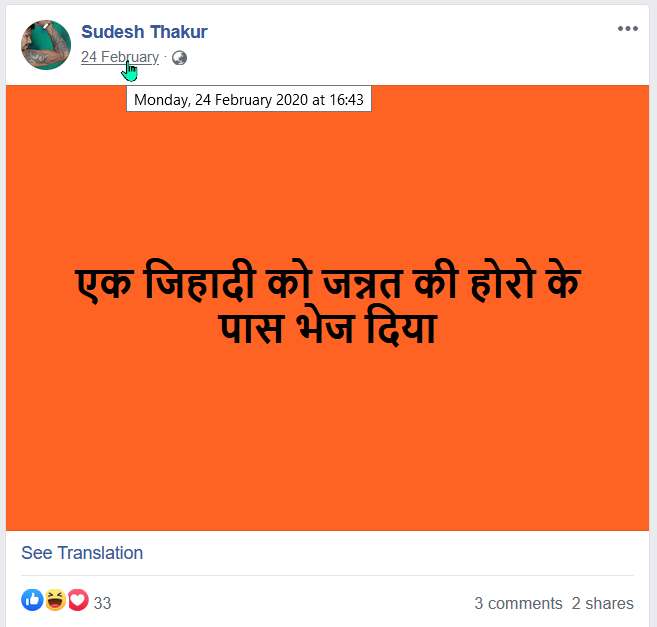View the 3 comments
The width and height of the screenshot is (657, 627).
click(518, 603)
